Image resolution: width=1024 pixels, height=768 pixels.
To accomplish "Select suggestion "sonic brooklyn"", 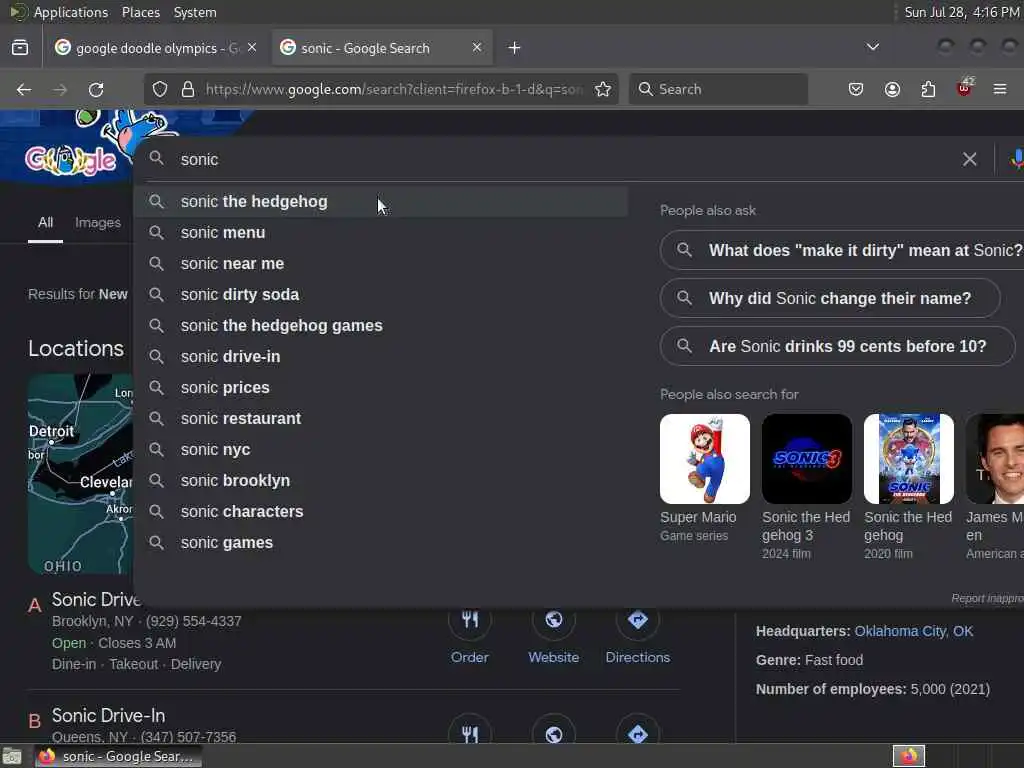I will tap(381, 481).
